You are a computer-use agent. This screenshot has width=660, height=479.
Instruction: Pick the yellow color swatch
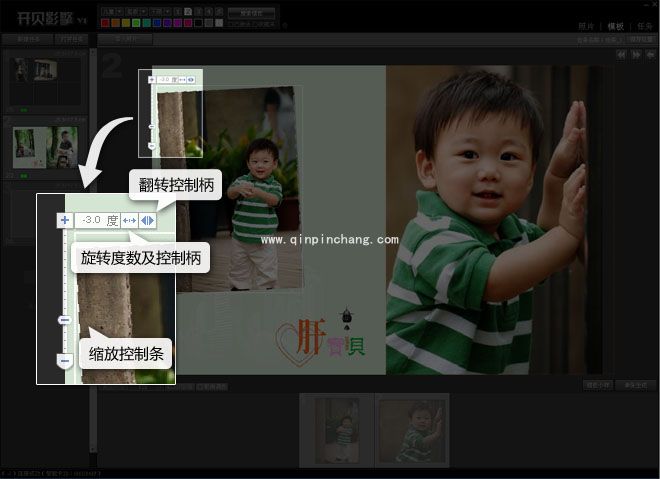coord(126,23)
